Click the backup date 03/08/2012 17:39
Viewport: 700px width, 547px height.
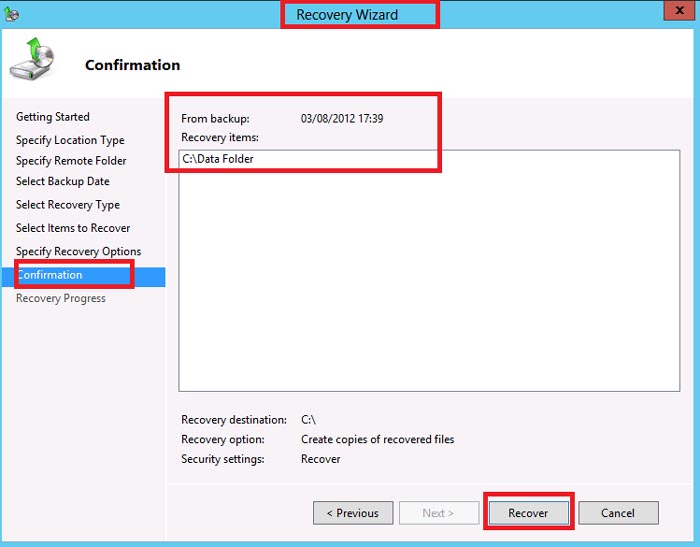pos(342,119)
